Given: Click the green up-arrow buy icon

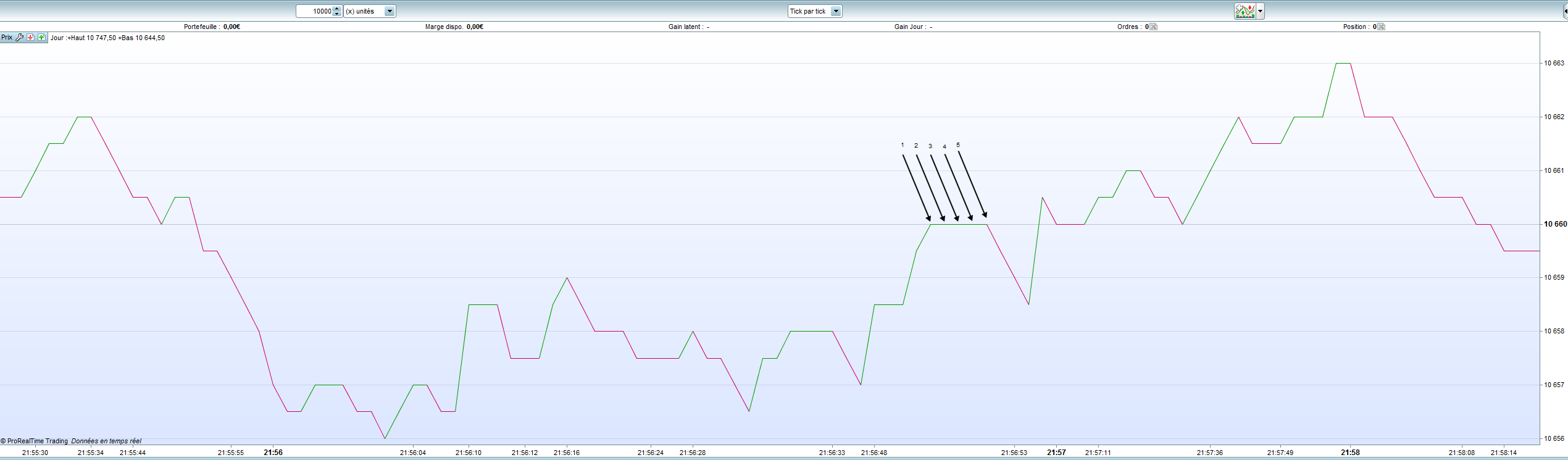Looking at the screenshot, I should point(41,38).
